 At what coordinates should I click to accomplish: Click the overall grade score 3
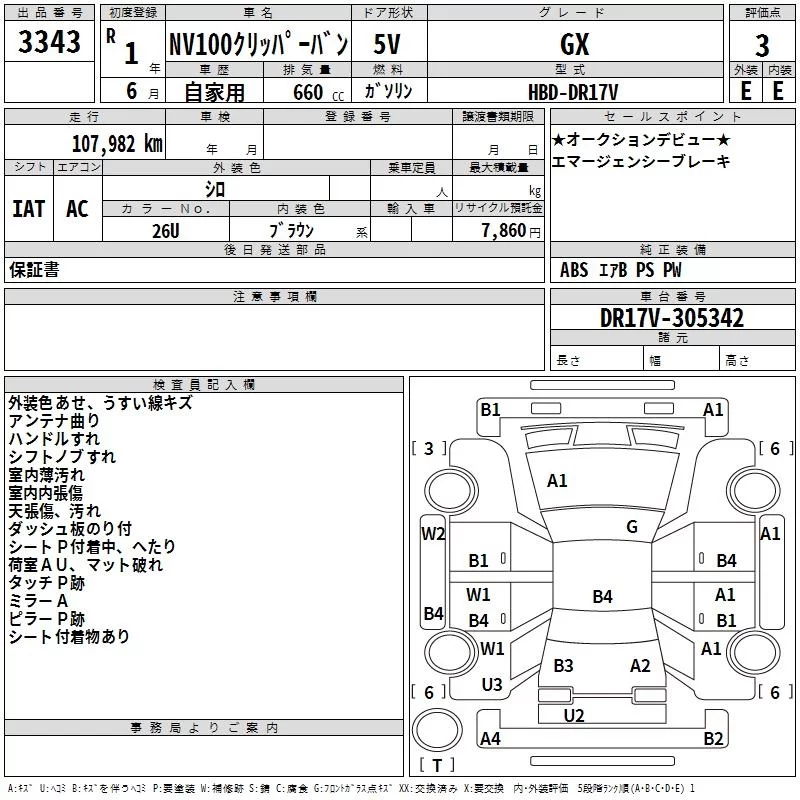(762, 45)
